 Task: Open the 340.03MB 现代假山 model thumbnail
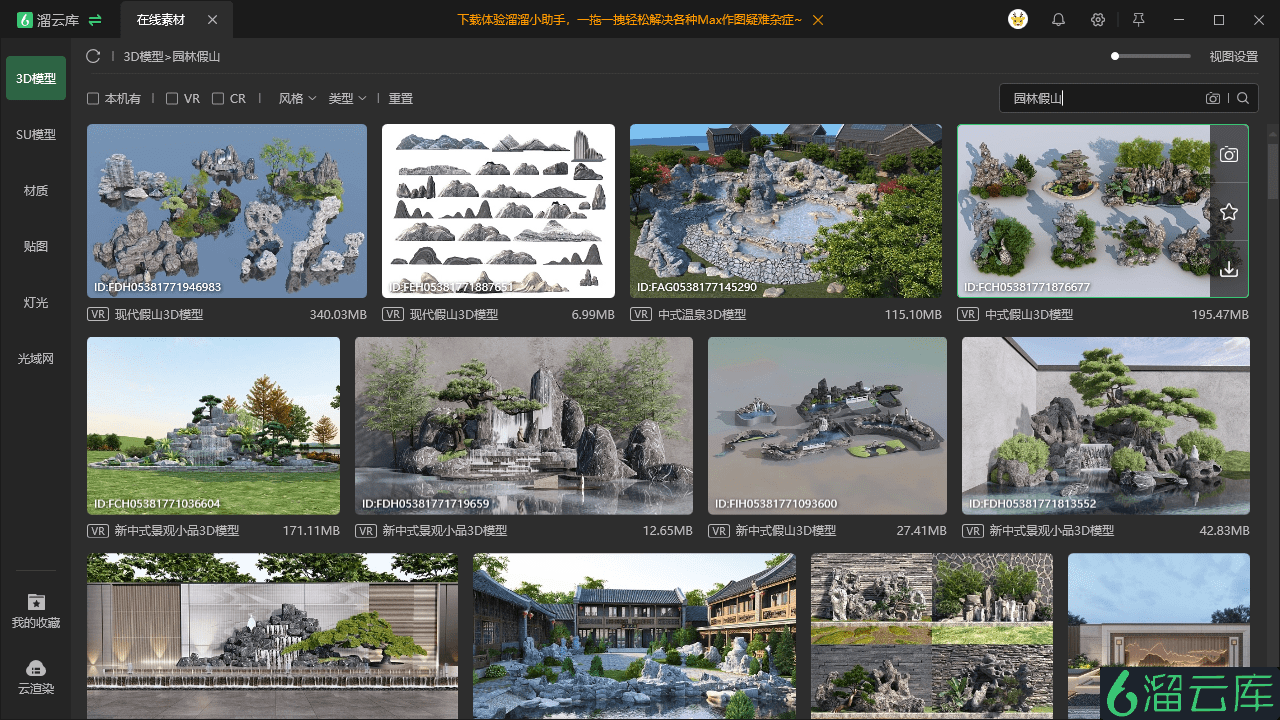click(227, 211)
